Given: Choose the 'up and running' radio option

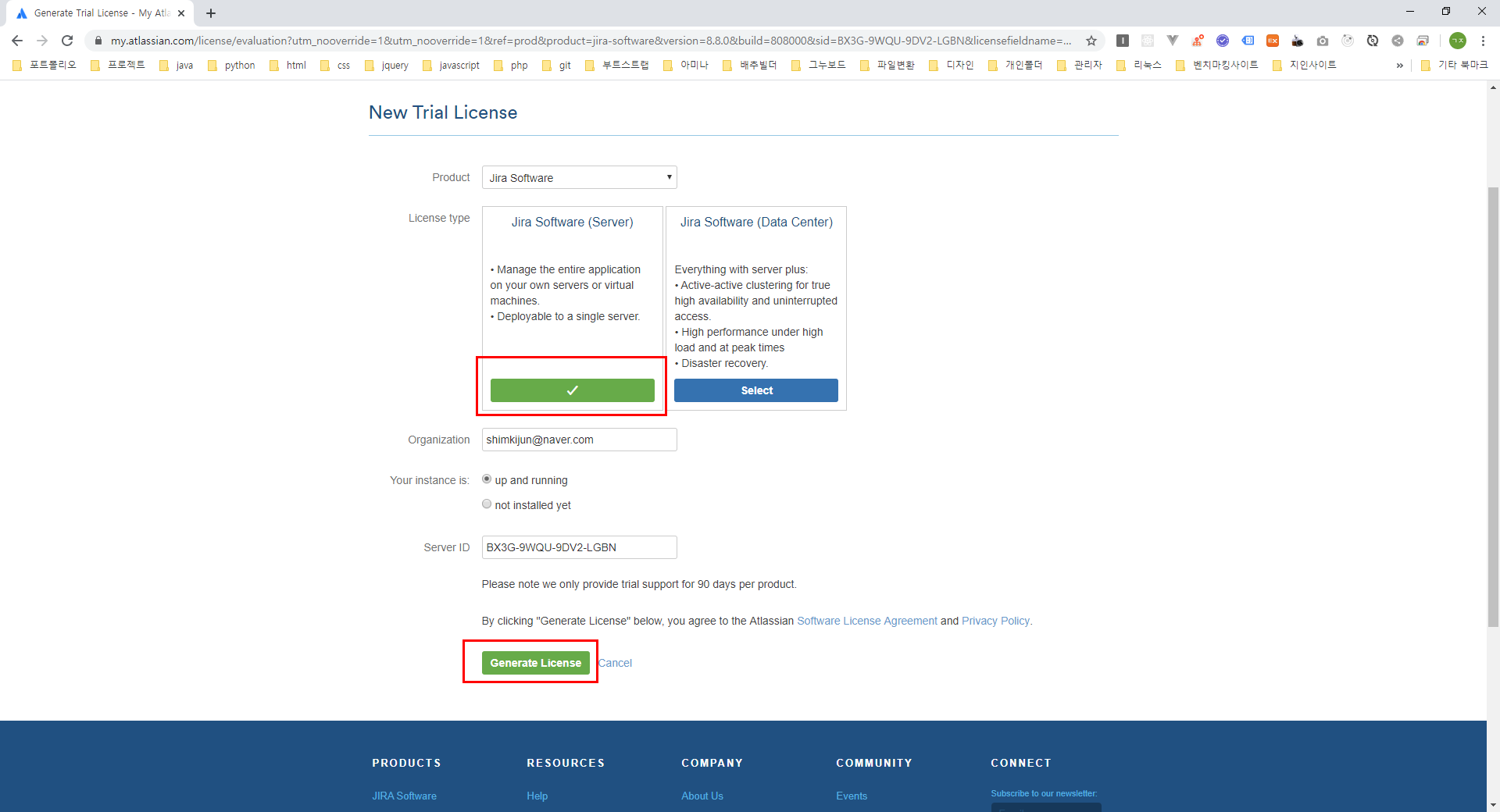Looking at the screenshot, I should click(x=487, y=479).
